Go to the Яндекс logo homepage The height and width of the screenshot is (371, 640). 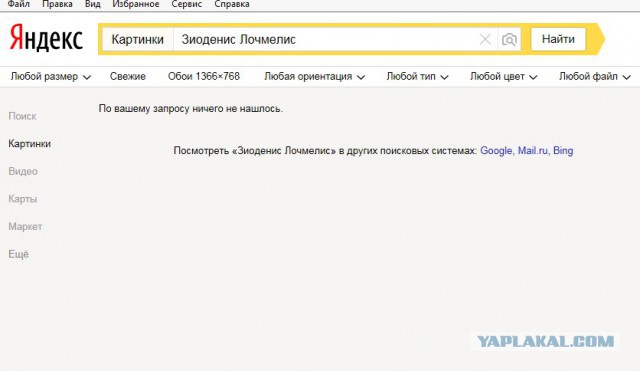click(x=46, y=38)
